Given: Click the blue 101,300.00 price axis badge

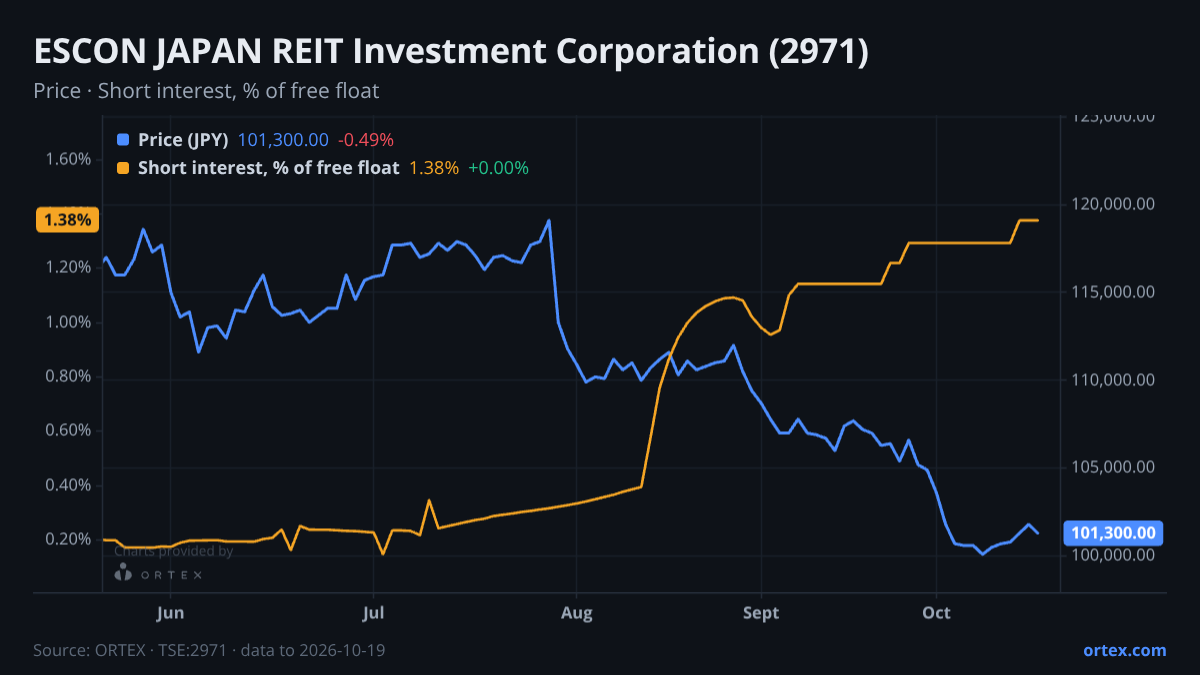Looking at the screenshot, I should [x=1113, y=533].
